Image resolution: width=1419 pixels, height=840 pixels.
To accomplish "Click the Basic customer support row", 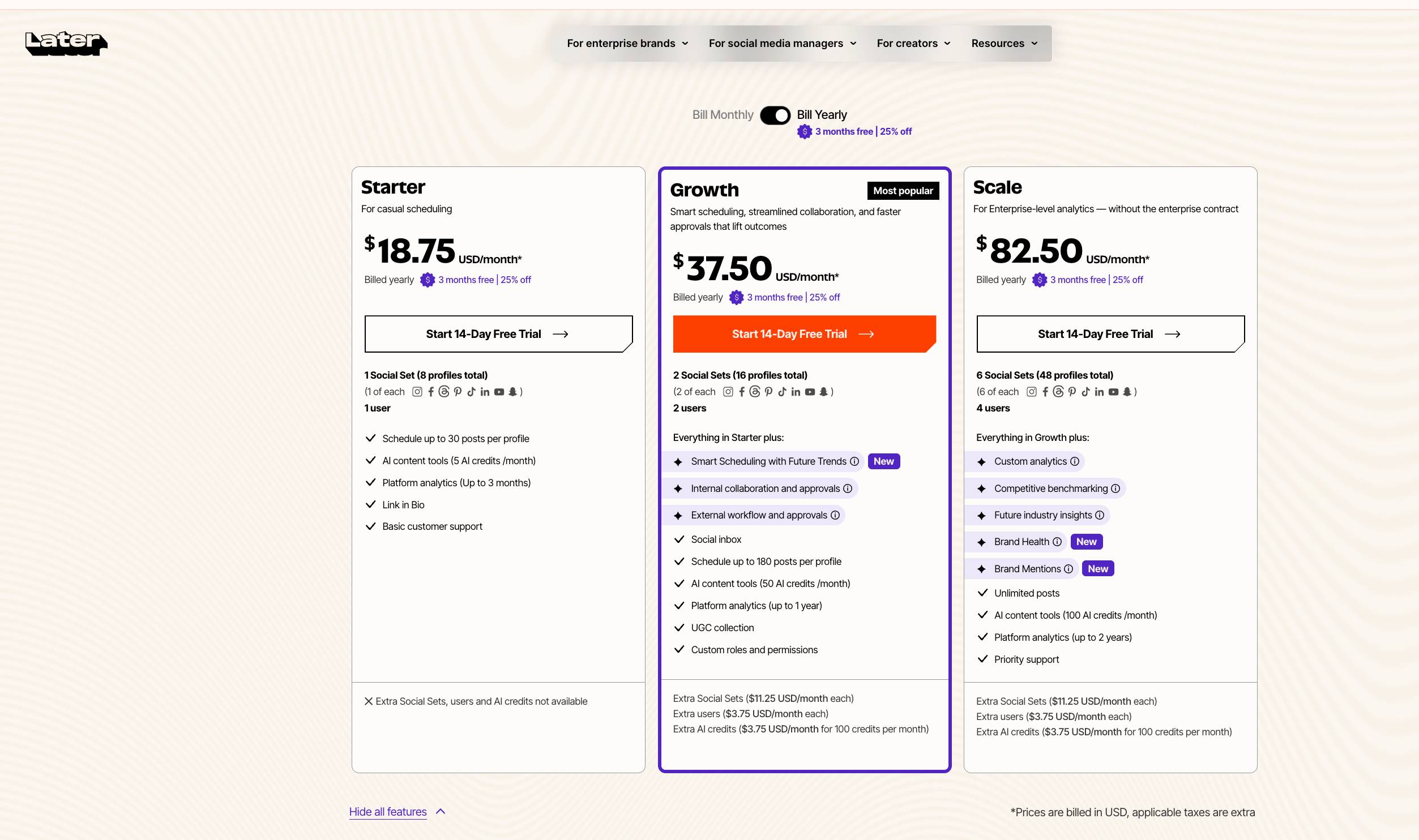I will [x=424, y=526].
